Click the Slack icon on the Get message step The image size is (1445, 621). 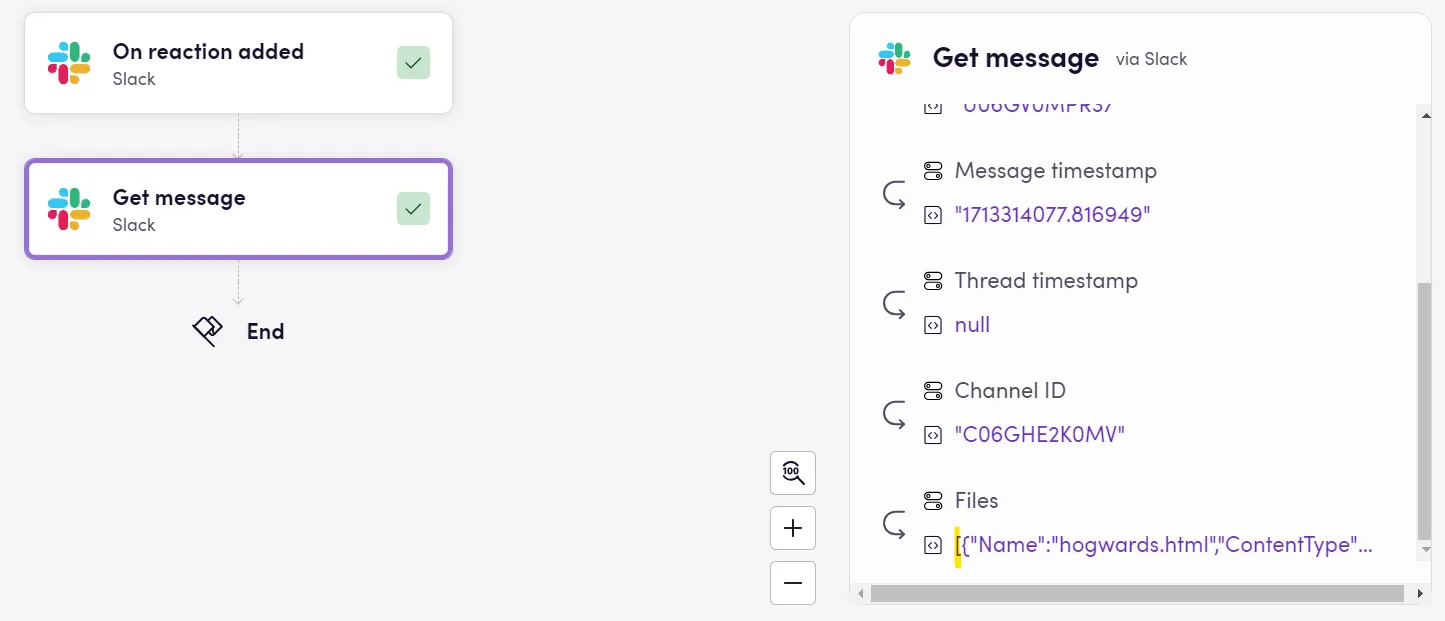[x=67, y=208]
